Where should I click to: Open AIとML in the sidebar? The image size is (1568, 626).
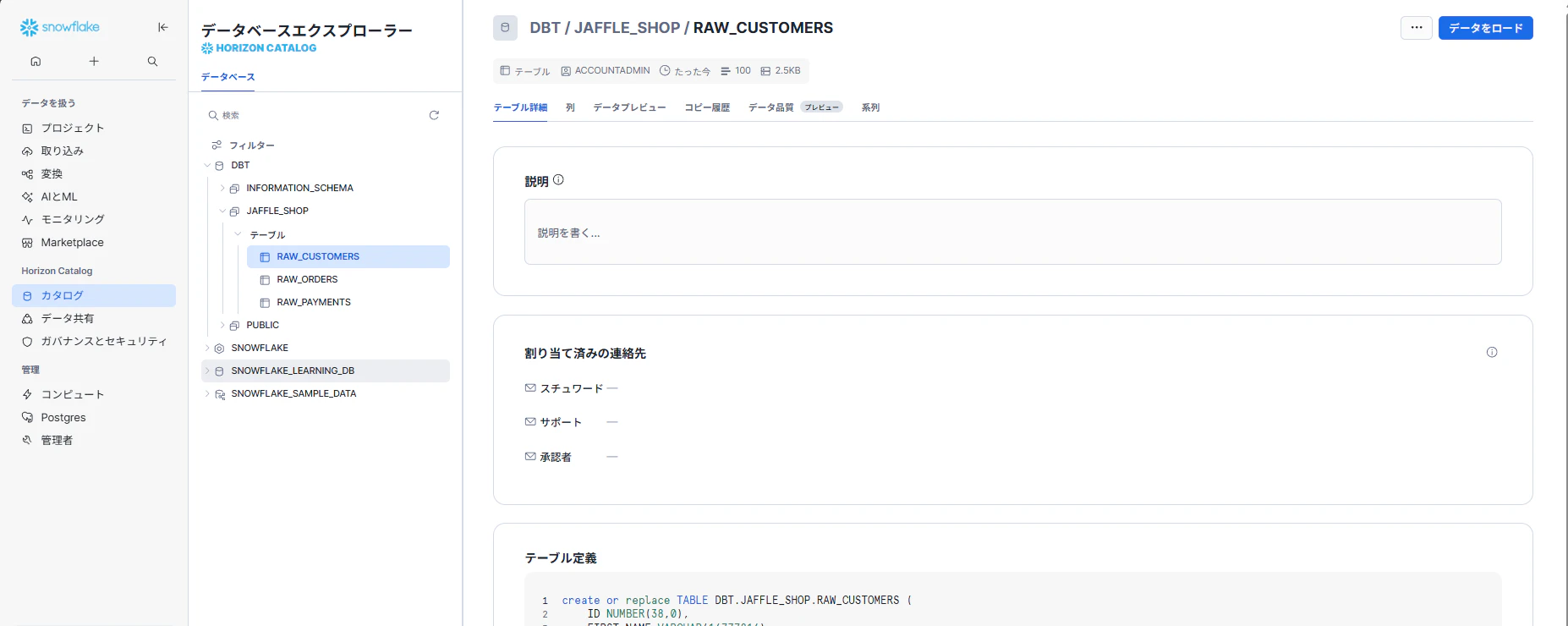(94, 196)
